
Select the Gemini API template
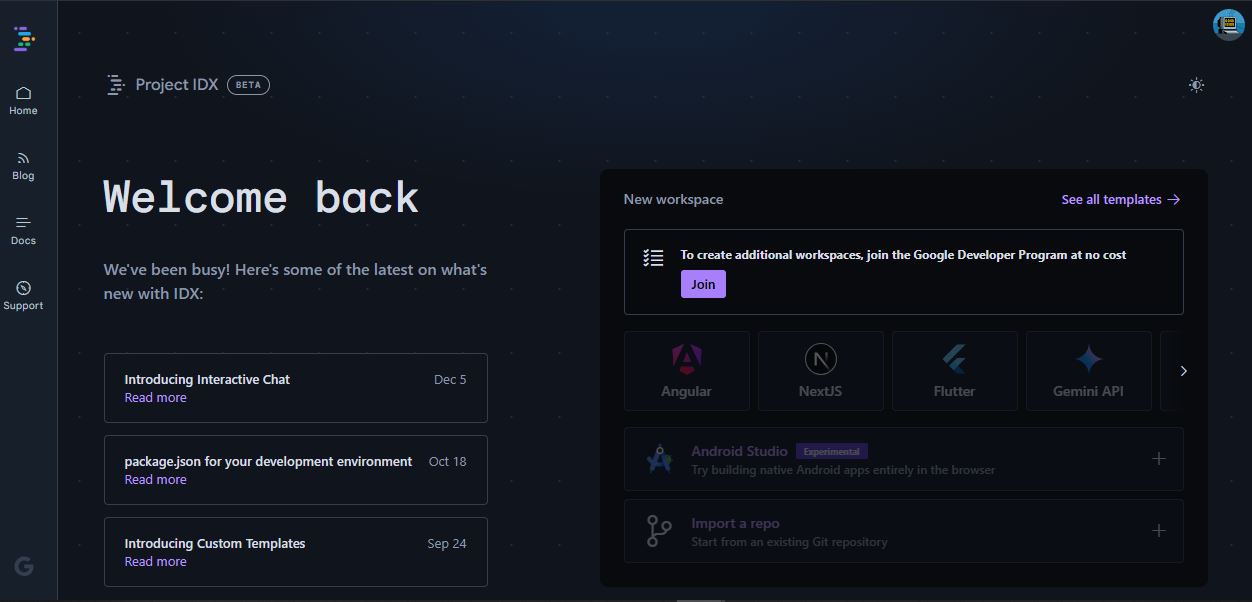tap(1088, 371)
